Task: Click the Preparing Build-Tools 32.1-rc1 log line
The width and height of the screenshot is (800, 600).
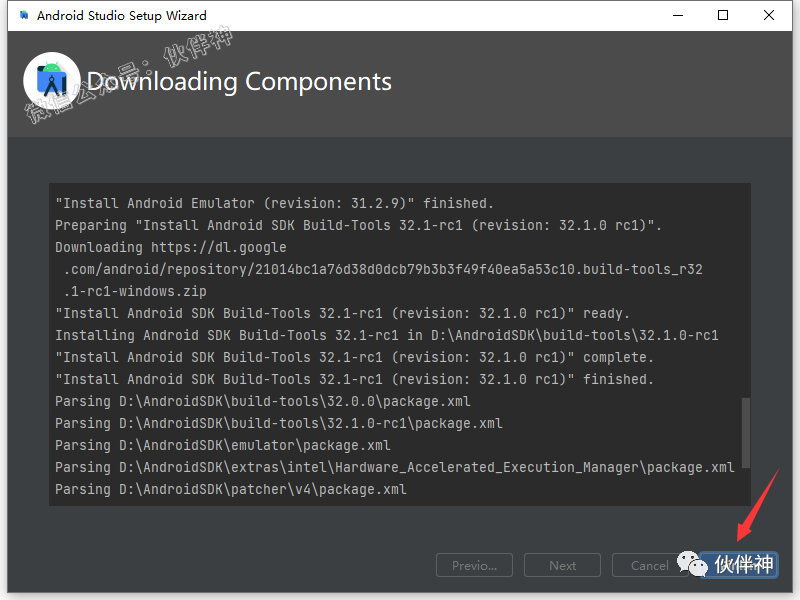Action: point(358,226)
